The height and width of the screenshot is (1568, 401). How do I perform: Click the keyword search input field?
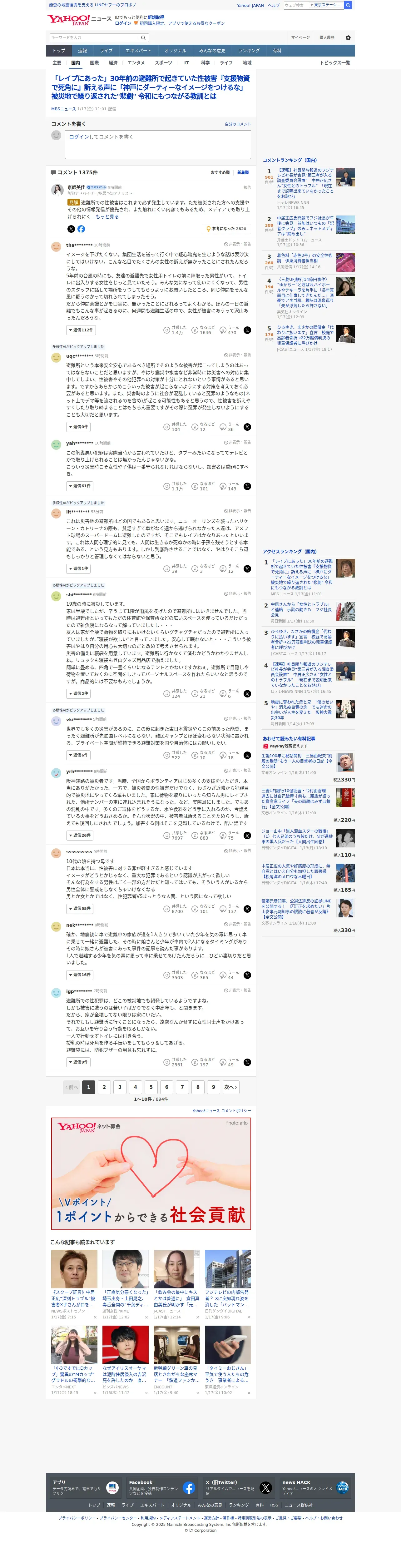click(x=94, y=38)
